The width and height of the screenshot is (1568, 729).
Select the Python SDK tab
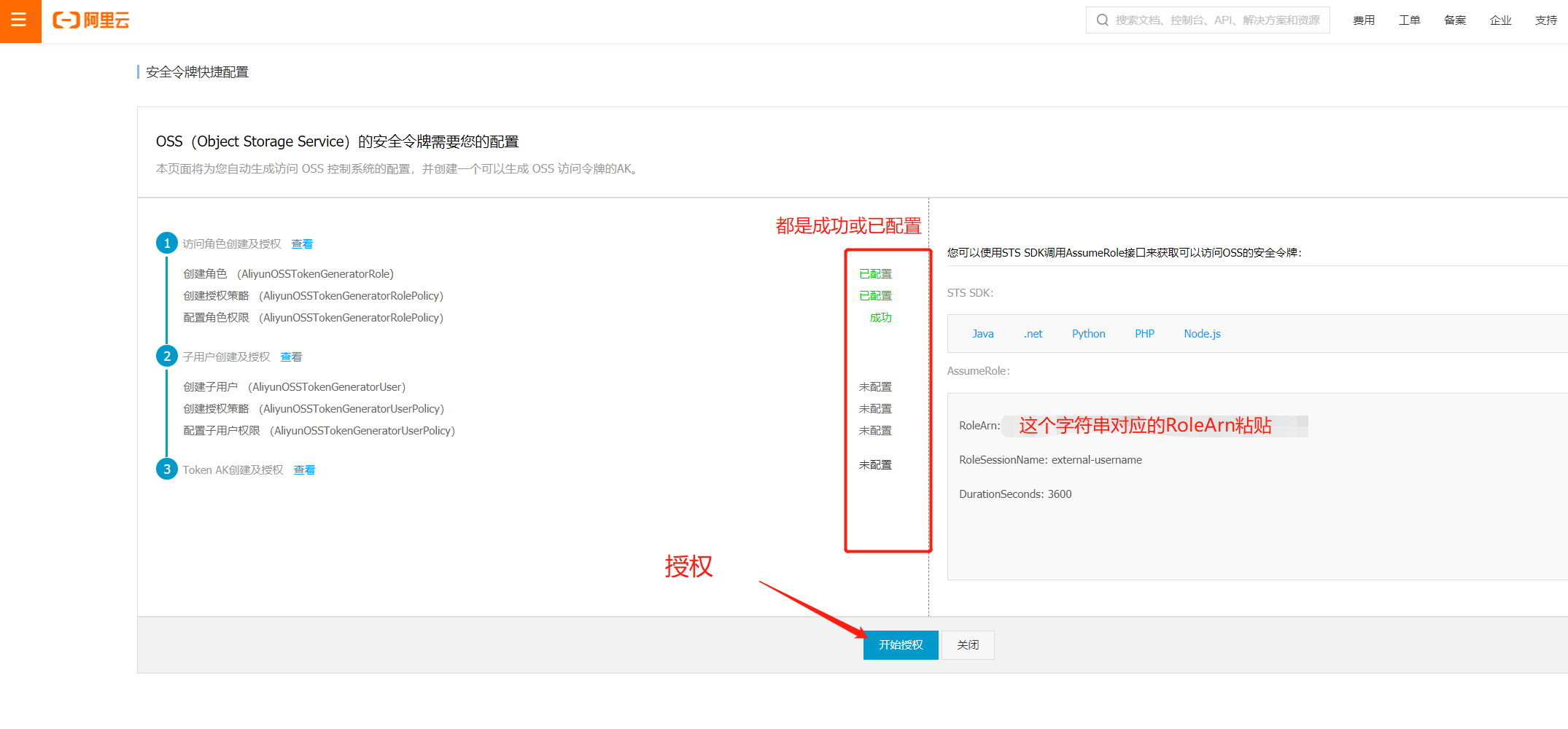click(x=1088, y=334)
